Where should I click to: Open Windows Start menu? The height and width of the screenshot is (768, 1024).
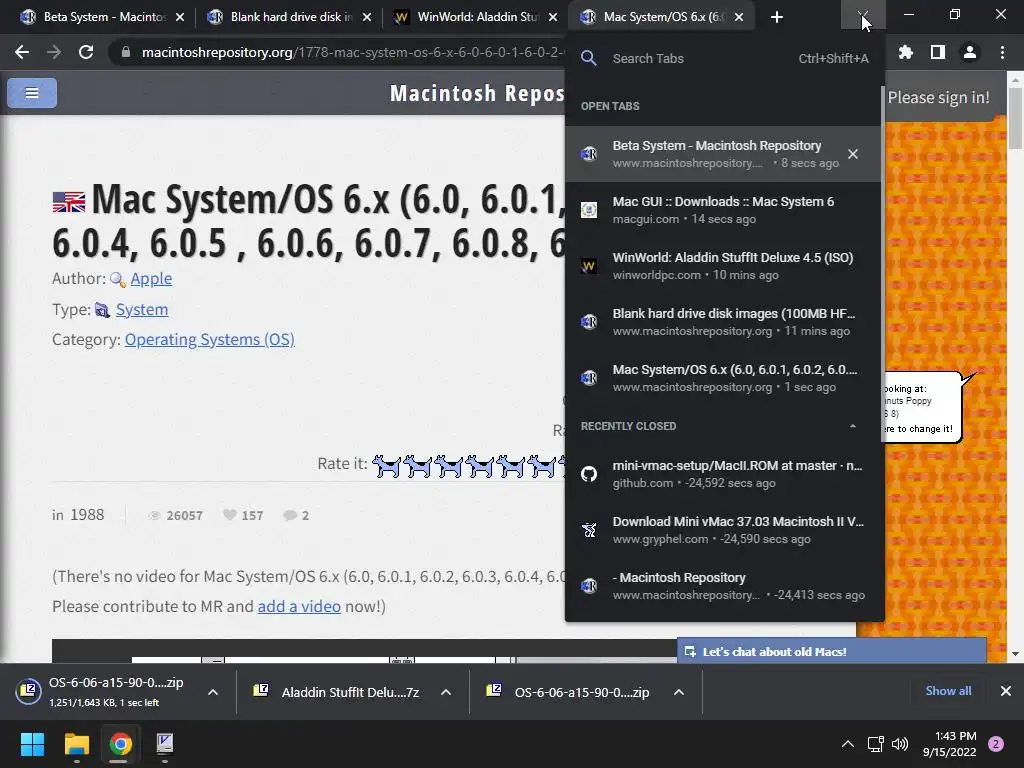pyautogui.click(x=32, y=744)
